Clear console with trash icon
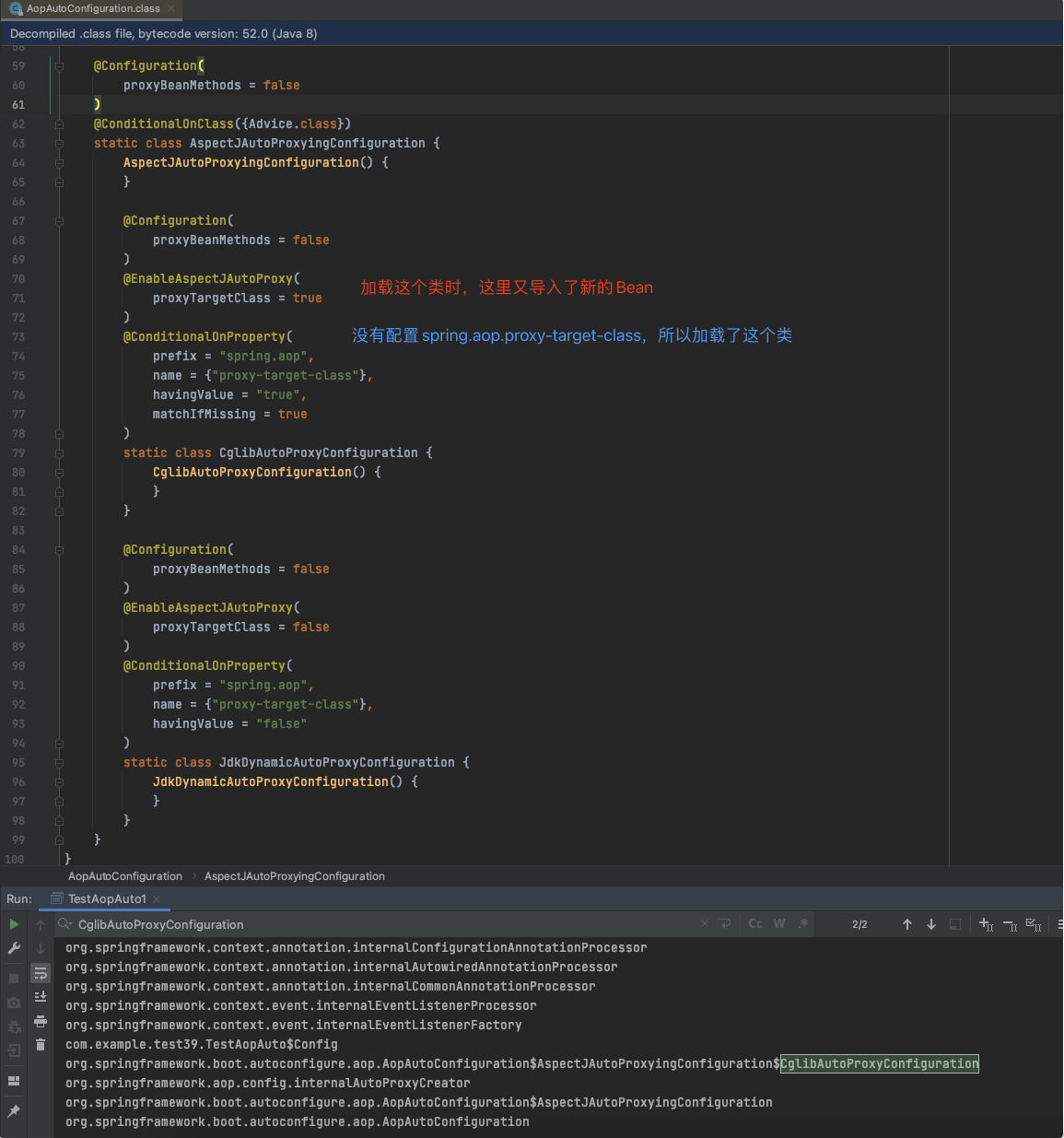This screenshot has height=1138, width=1064. point(41,1045)
